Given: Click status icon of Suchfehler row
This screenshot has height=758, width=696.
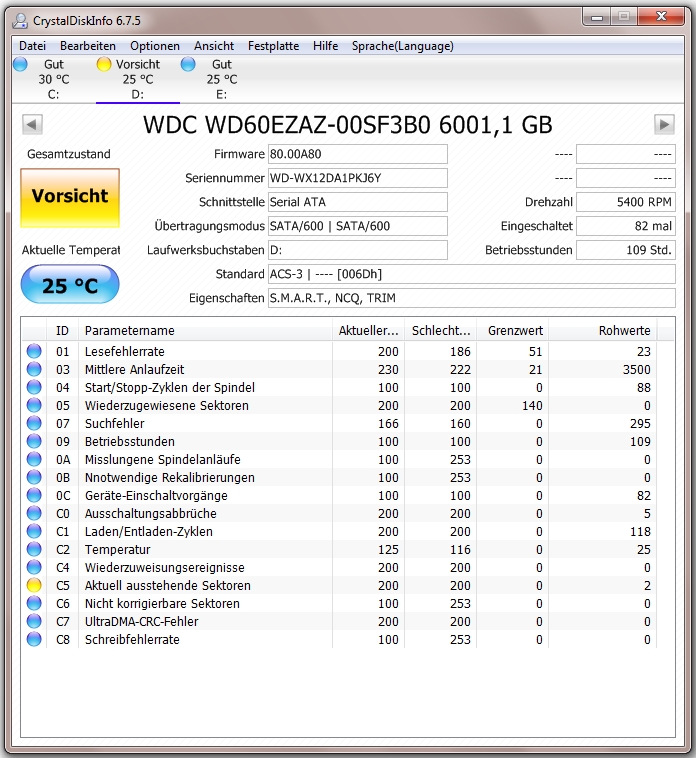Looking at the screenshot, I should [34, 423].
